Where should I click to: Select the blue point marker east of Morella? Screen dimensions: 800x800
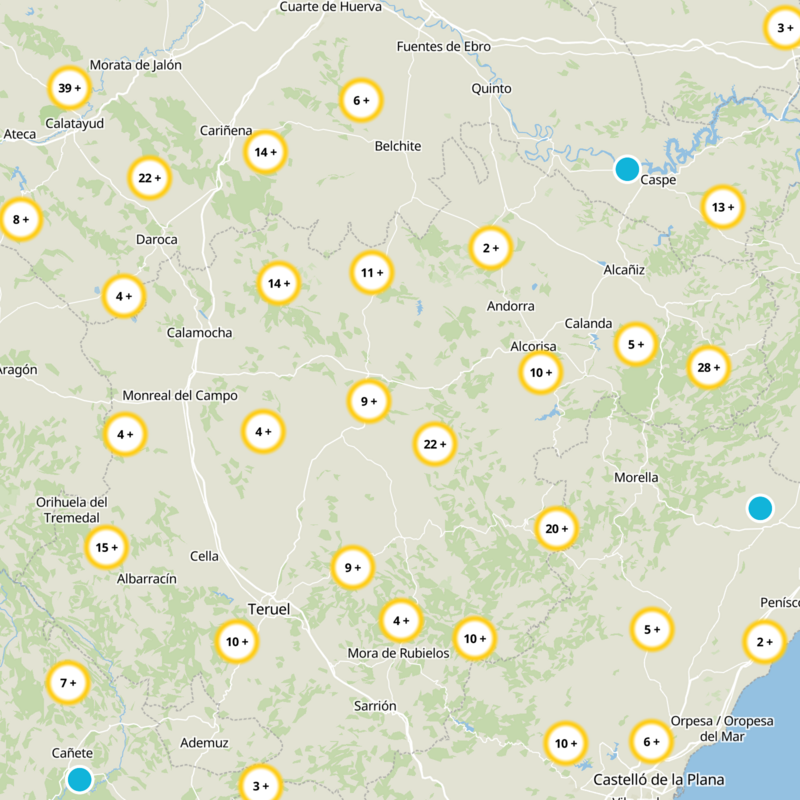pos(760,509)
